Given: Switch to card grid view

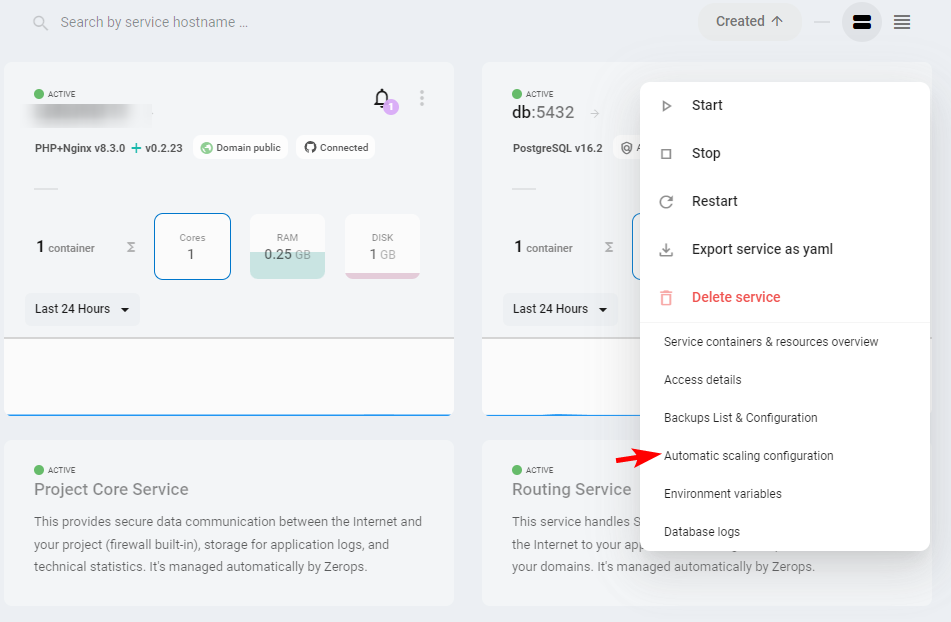Looking at the screenshot, I should 862,22.
